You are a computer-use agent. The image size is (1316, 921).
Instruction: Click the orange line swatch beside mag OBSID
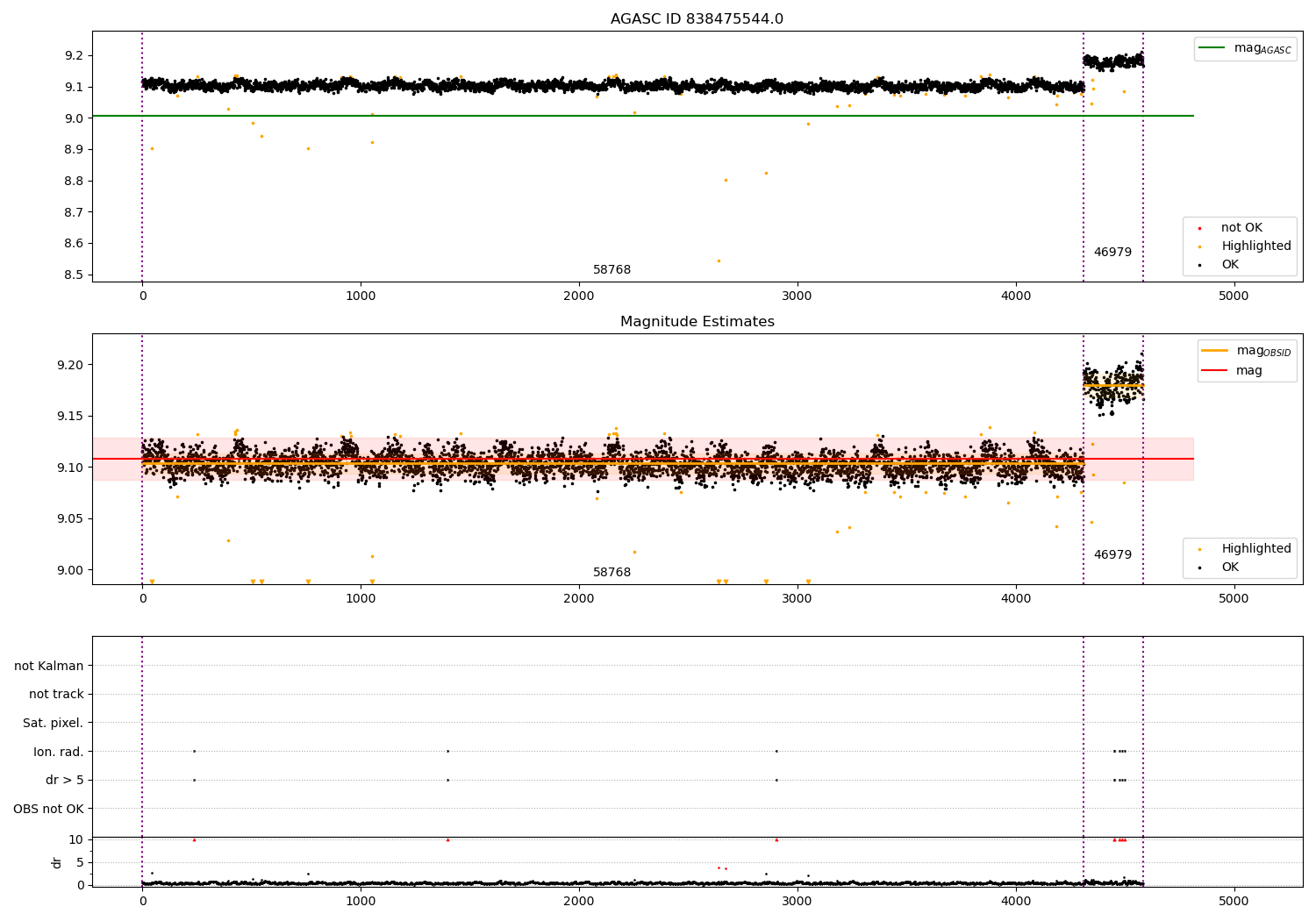tap(1215, 351)
